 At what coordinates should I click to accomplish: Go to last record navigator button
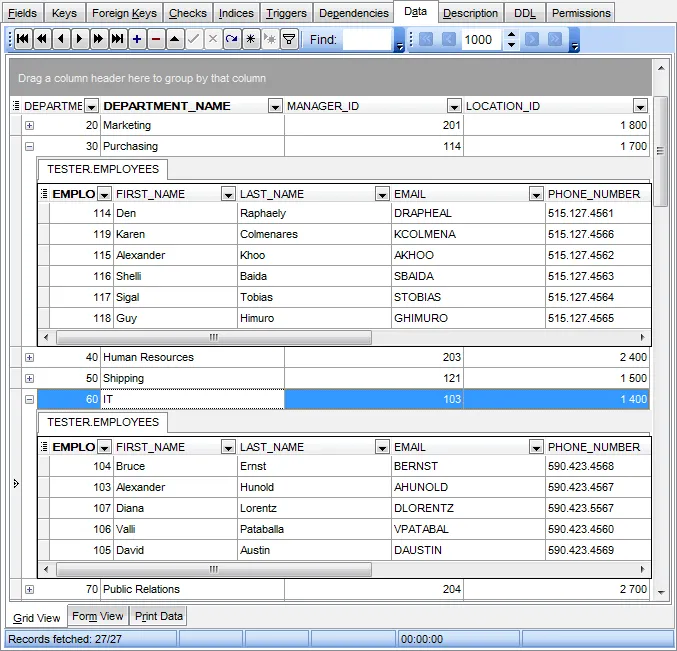point(117,39)
